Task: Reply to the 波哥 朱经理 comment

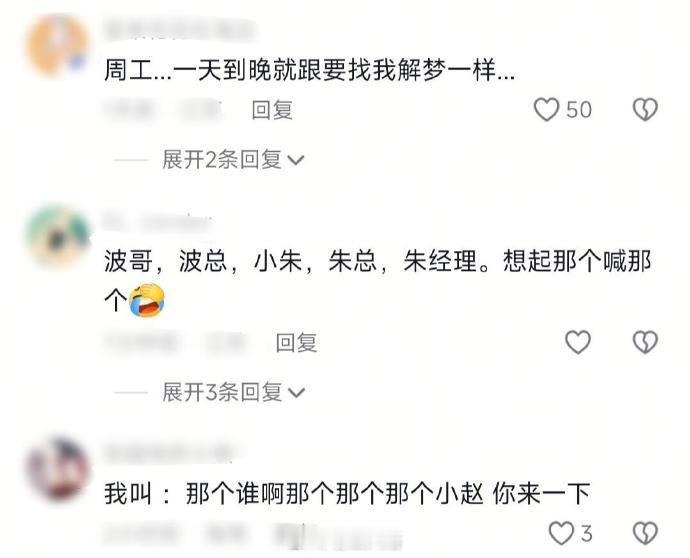Action: pos(296,342)
